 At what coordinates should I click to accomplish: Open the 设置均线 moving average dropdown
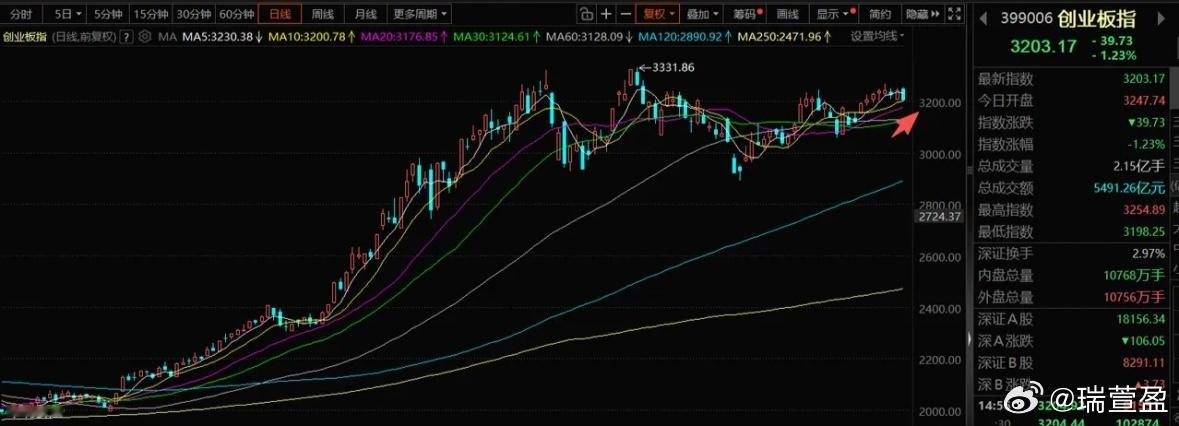pyautogui.click(x=877, y=36)
